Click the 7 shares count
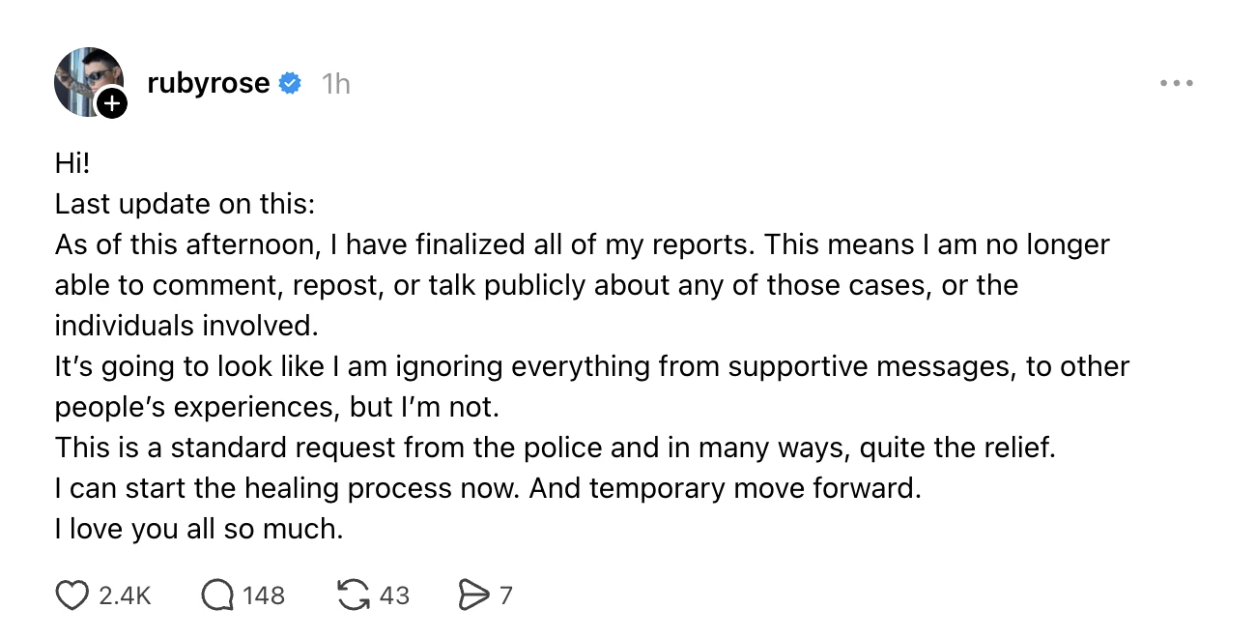Image resolution: width=1256 pixels, height=632 pixels. coord(506,596)
